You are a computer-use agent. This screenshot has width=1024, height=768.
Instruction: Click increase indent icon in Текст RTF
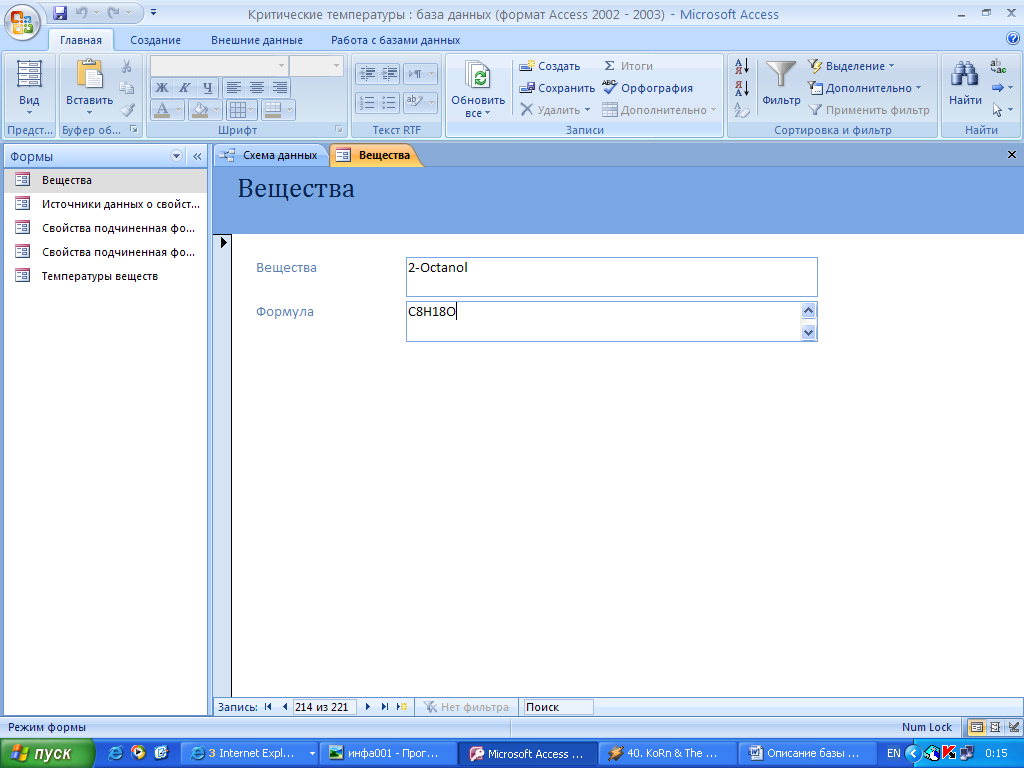[389, 73]
